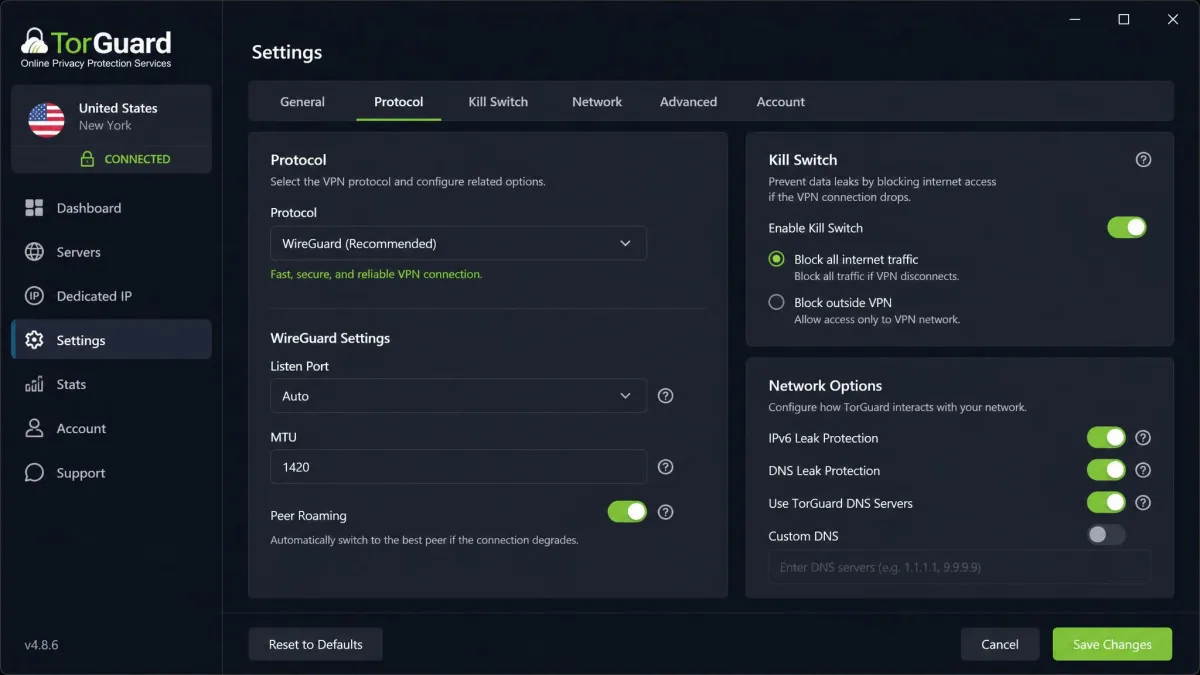Click the Settings gear icon in sidebar
This screenshot has height=675, width=1200.
[x=34, y=340]
